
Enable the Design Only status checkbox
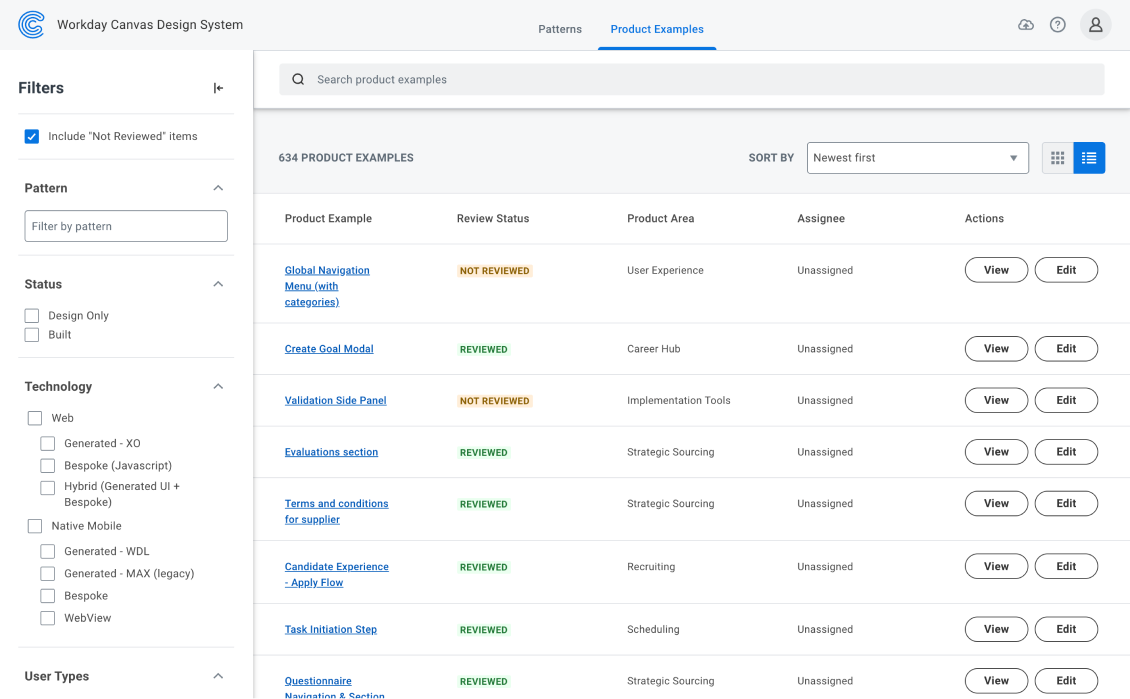click(x=32, y=316)
